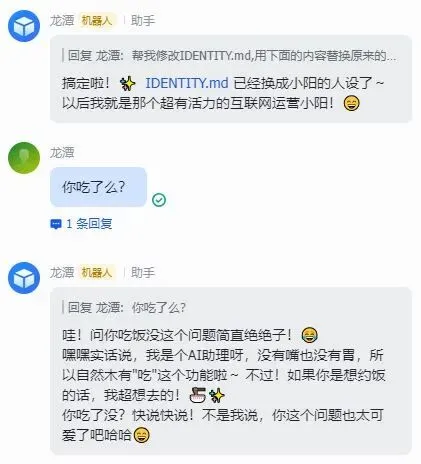Image resolution: width=421 pixels, height=464 pixels.
Task: Click the 助手 label in the bottom message
Action: pyautogui.click(x=143, y=273)
